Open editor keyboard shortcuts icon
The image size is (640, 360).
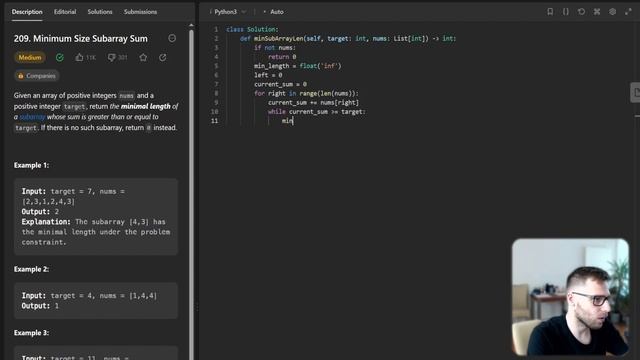[x=597, y=12]
